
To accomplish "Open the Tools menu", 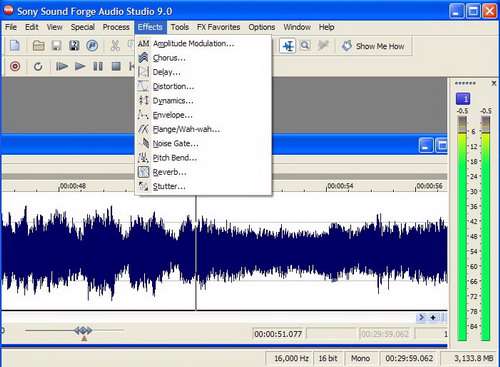I will point(180,27).
